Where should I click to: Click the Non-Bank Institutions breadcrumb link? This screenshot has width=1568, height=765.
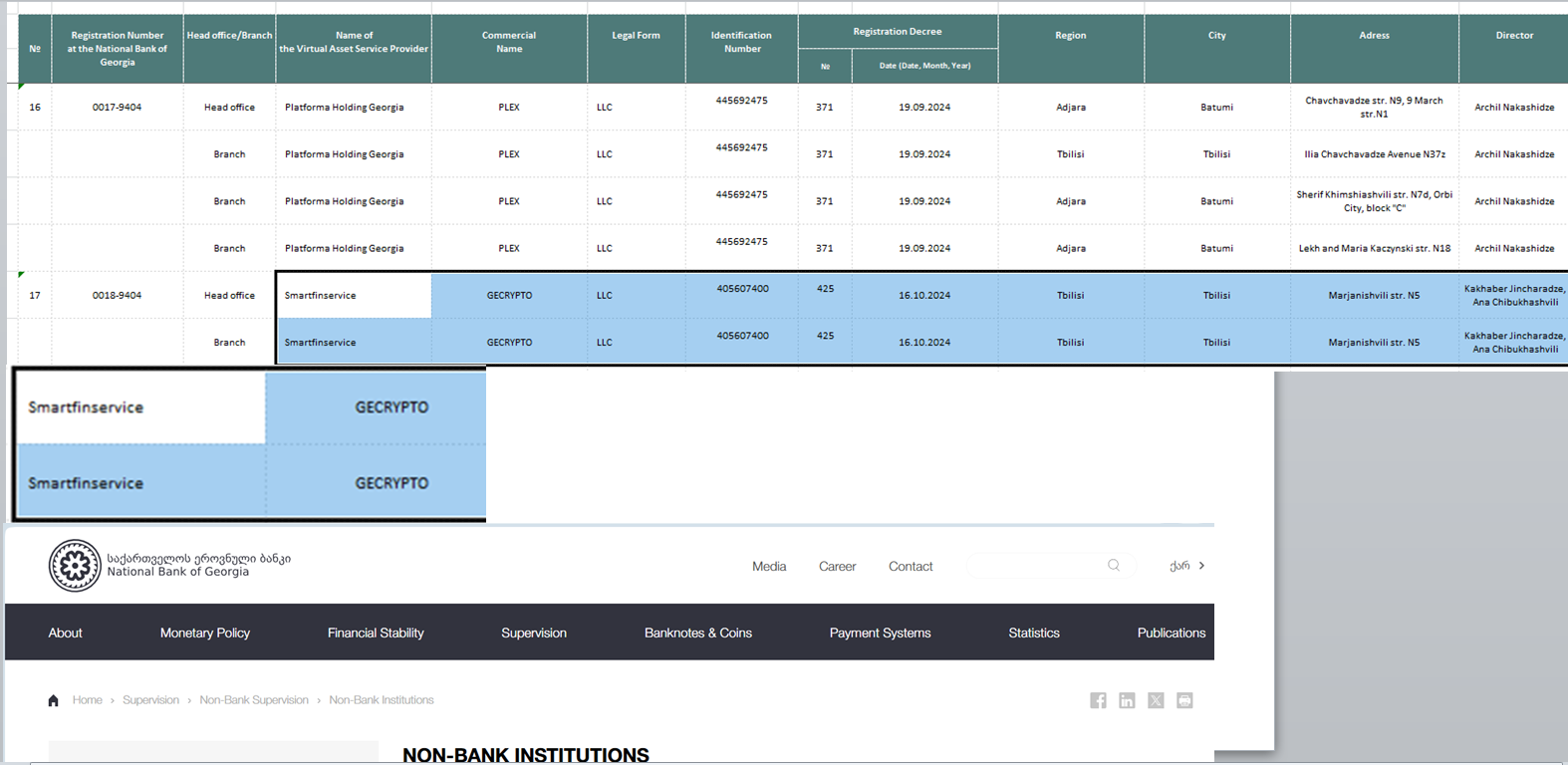[x=382, y=700]
